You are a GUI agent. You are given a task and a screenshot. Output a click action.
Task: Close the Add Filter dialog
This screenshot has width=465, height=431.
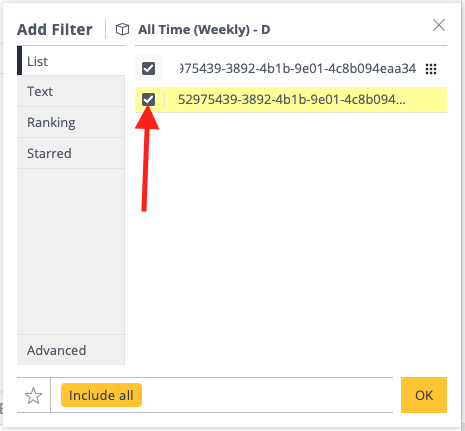tap(439, 25)
